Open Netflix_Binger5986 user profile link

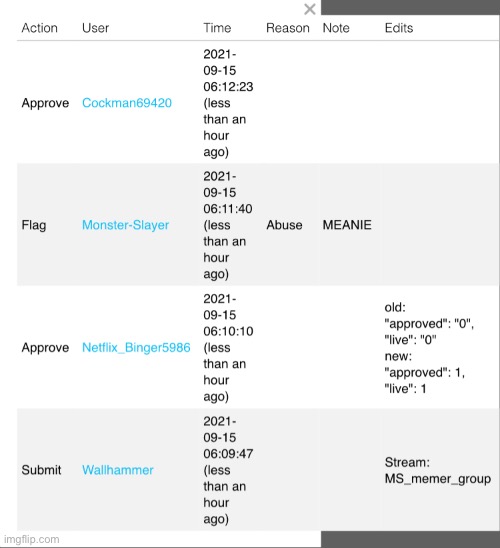click(x=136, y=347)
